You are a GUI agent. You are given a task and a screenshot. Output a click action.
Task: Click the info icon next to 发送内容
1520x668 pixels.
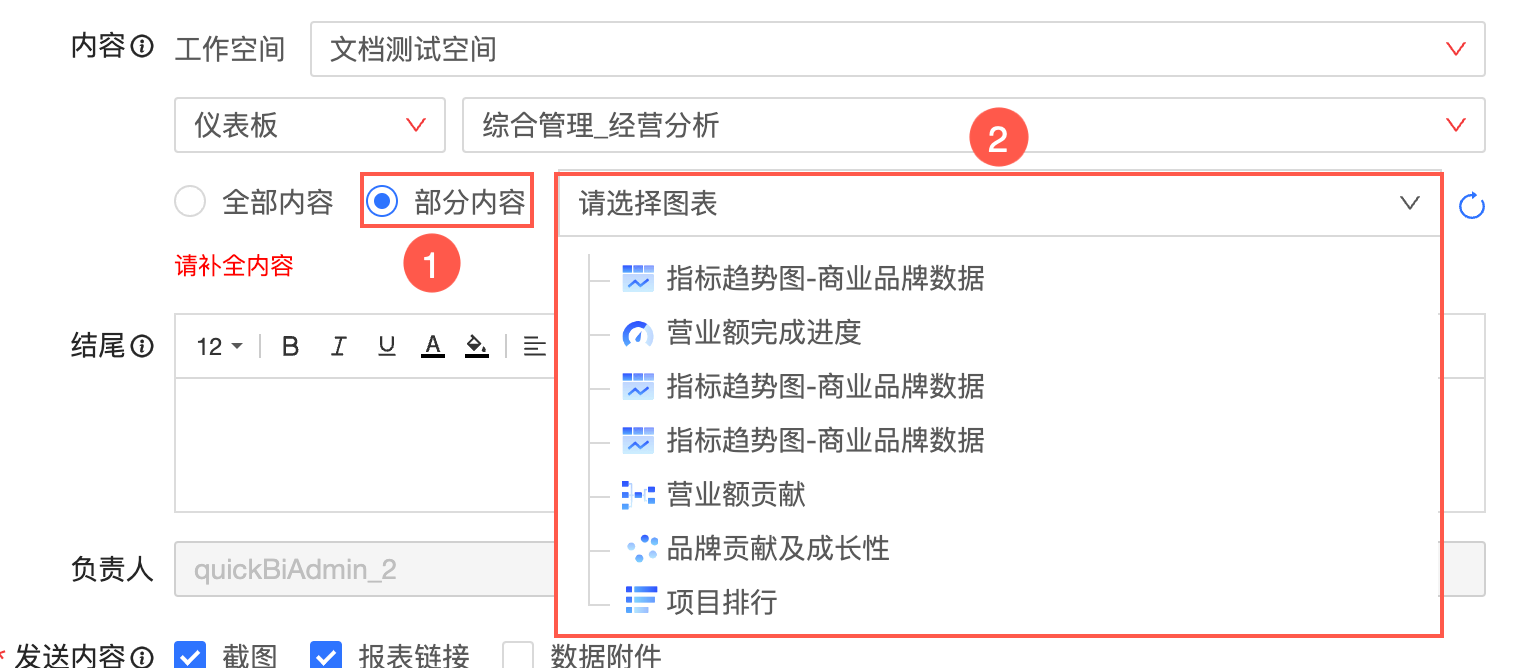tap(143, 656)
